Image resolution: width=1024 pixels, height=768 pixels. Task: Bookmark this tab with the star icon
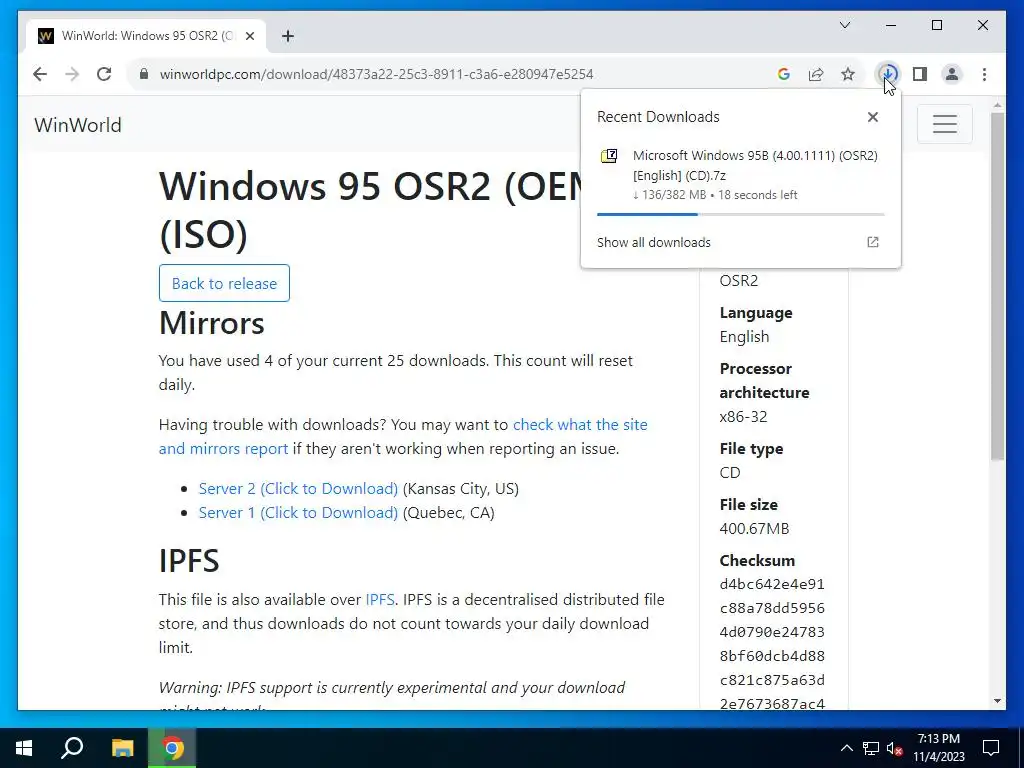click(848, 74)
